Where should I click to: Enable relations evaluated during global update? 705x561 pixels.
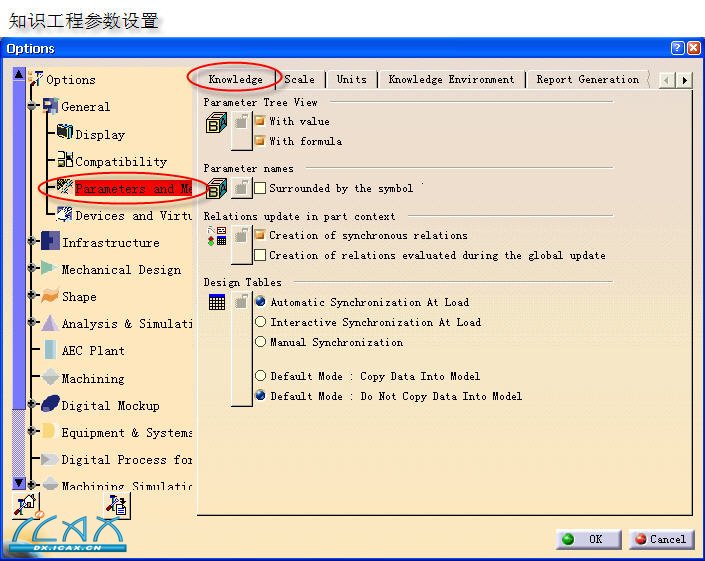[260, 255]
